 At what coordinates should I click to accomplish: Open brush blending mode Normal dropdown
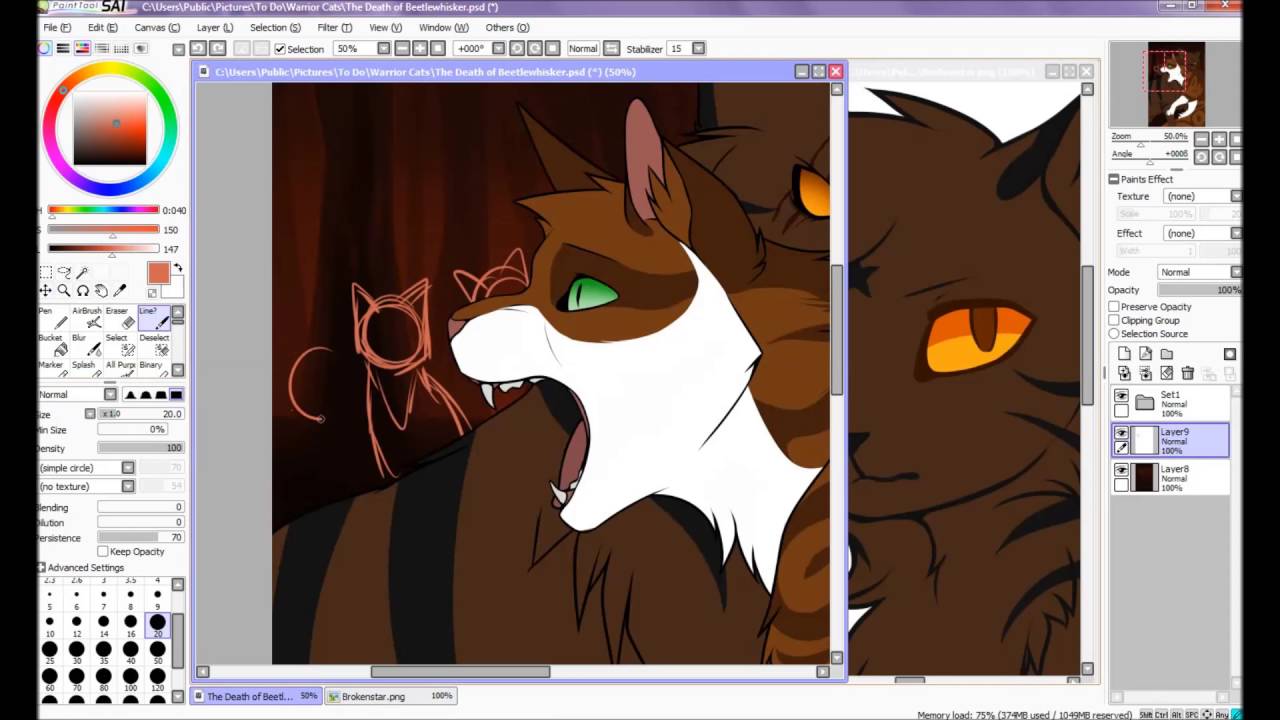point(110,394)
